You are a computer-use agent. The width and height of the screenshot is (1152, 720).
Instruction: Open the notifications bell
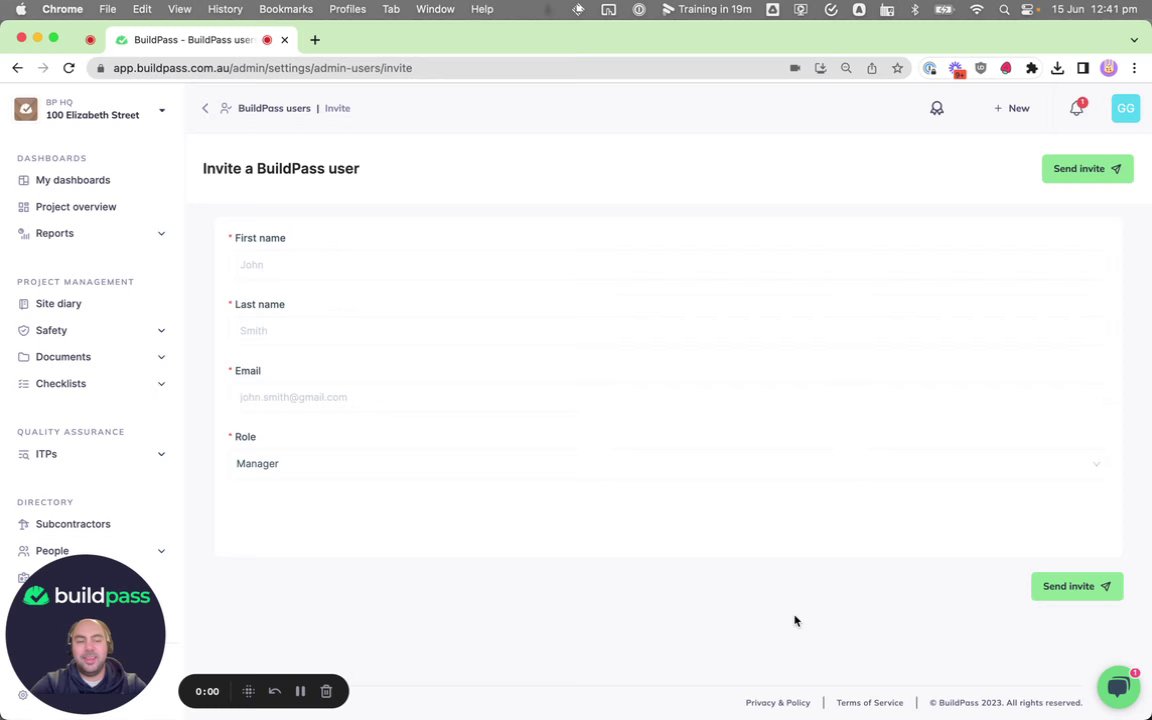[1076, 108]
